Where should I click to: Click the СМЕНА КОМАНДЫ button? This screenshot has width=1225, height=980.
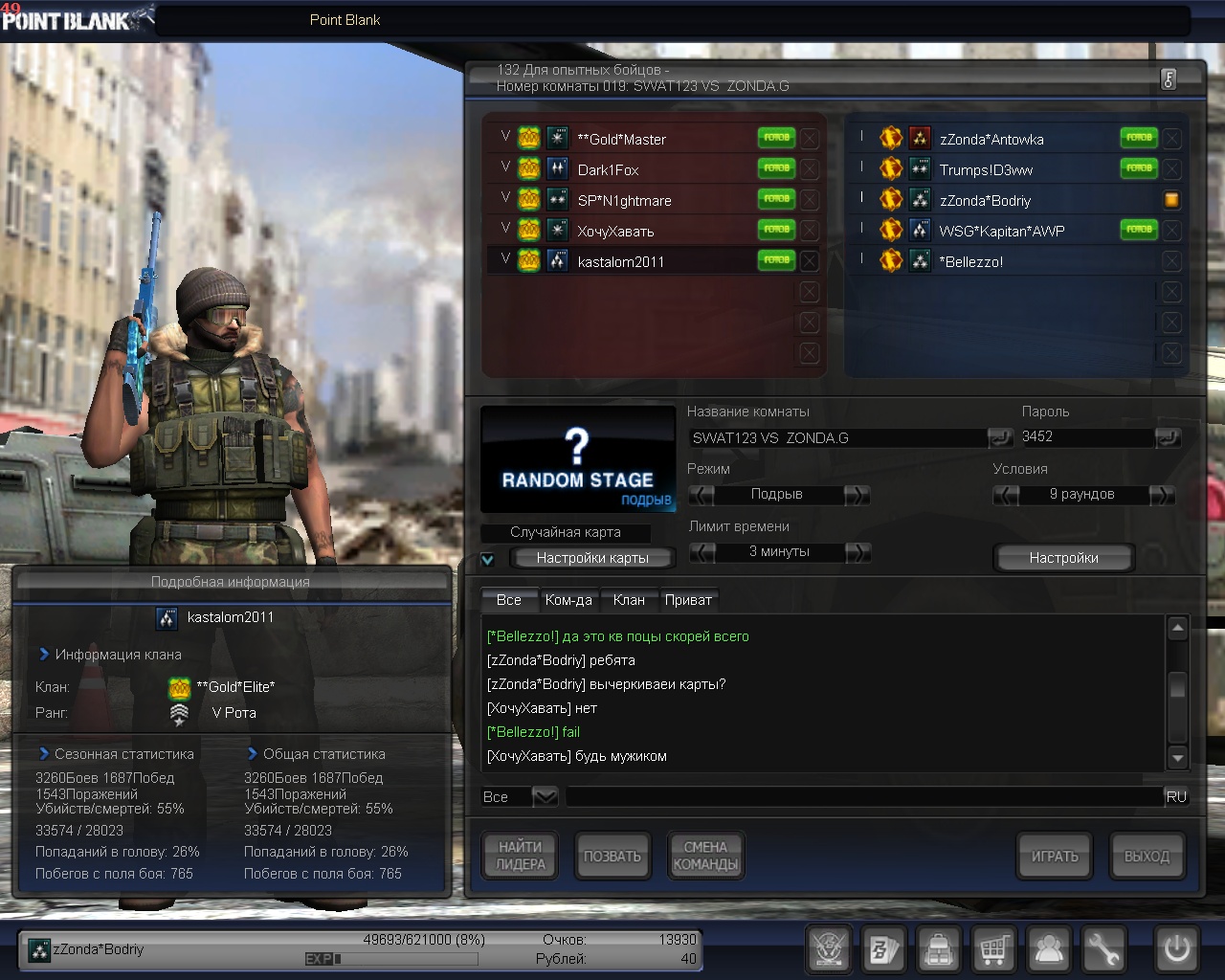click(x=705, y=856)
